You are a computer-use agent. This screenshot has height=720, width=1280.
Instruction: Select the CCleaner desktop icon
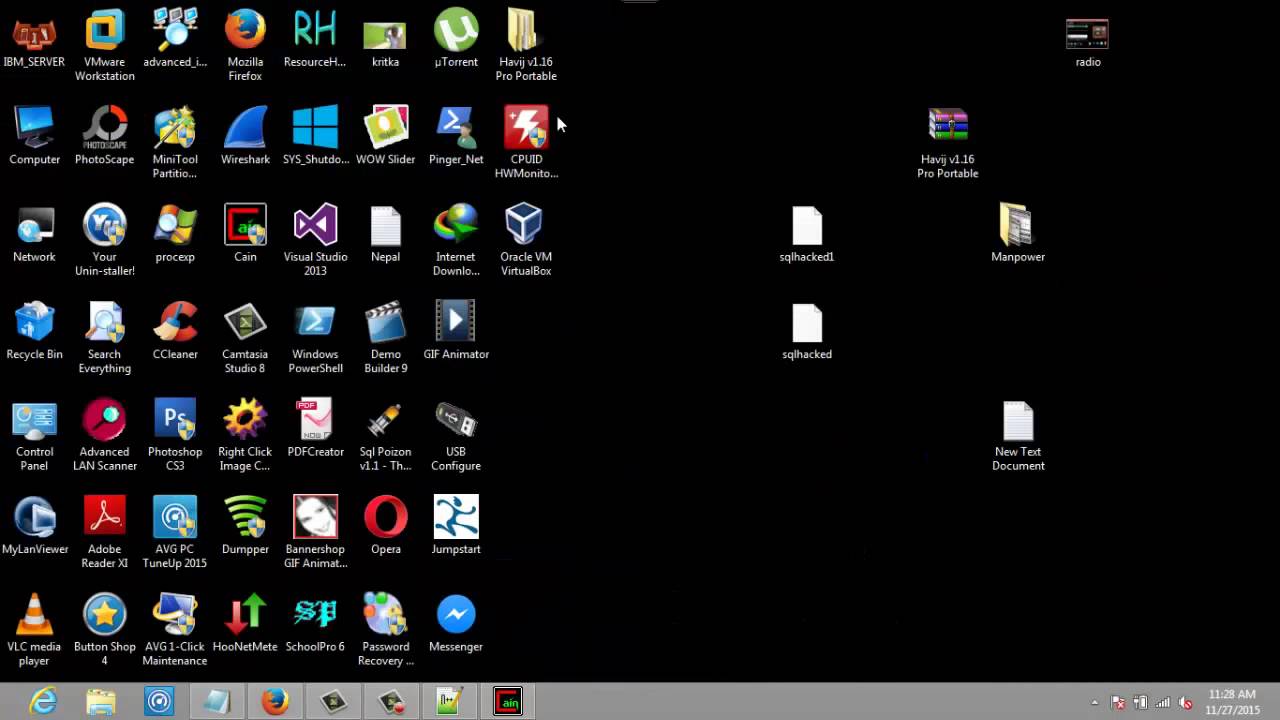coord(175,332)
